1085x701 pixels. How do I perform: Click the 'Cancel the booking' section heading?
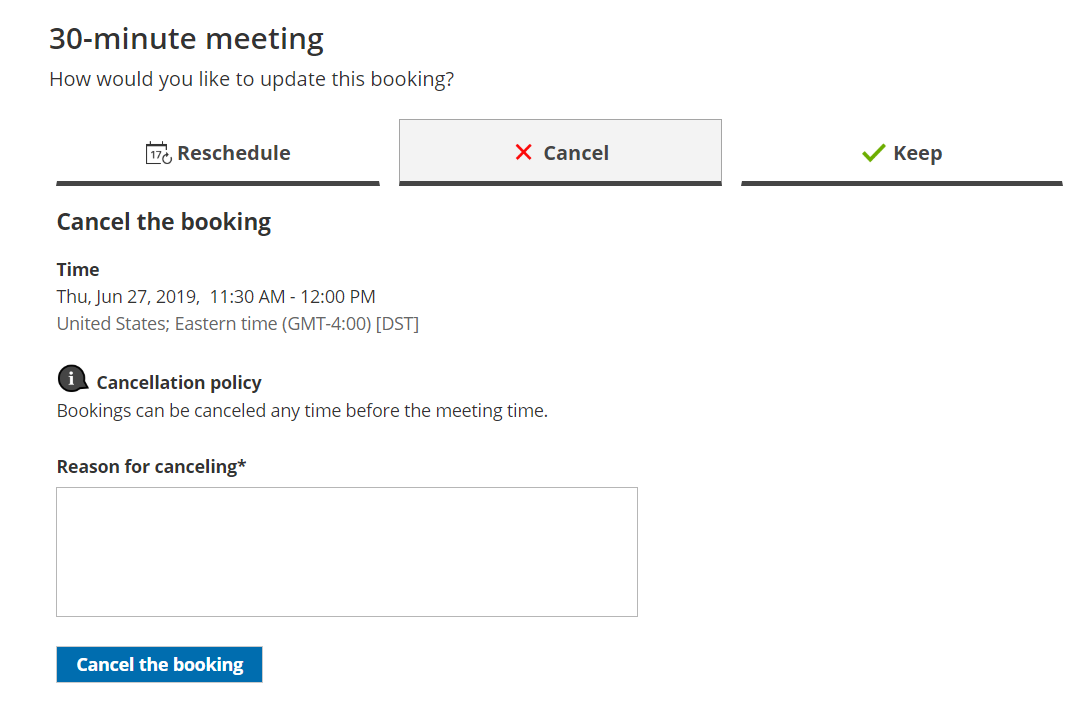[164, 221]
